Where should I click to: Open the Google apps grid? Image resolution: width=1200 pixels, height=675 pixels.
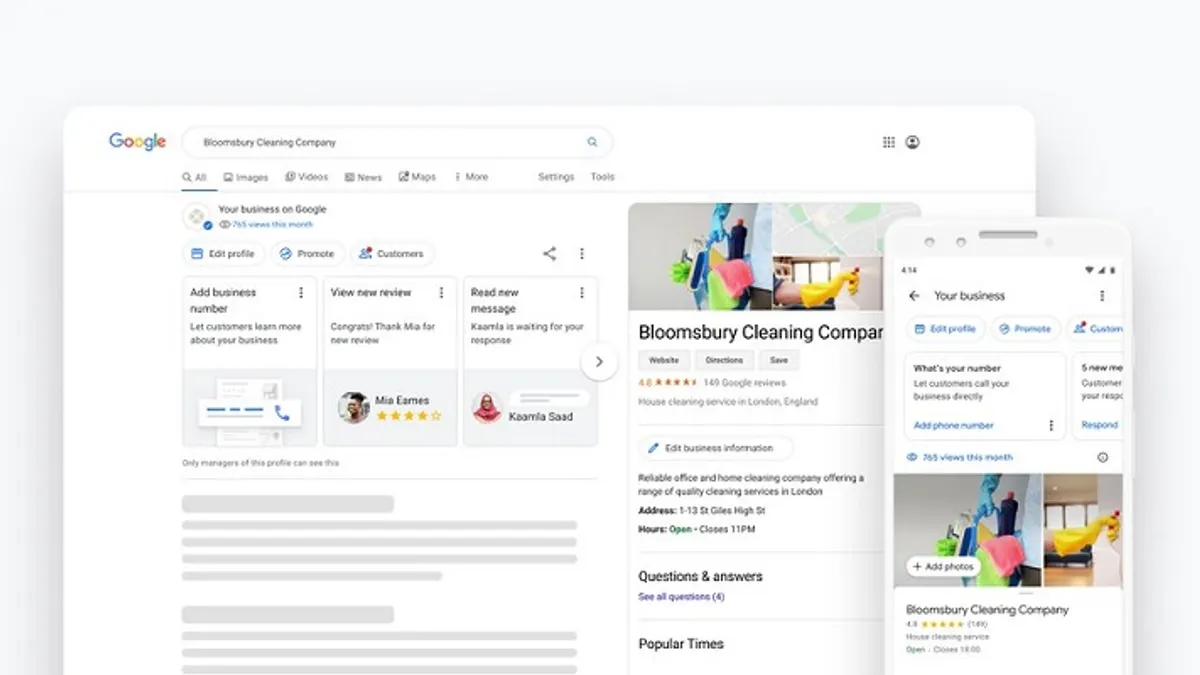[888, 142]
